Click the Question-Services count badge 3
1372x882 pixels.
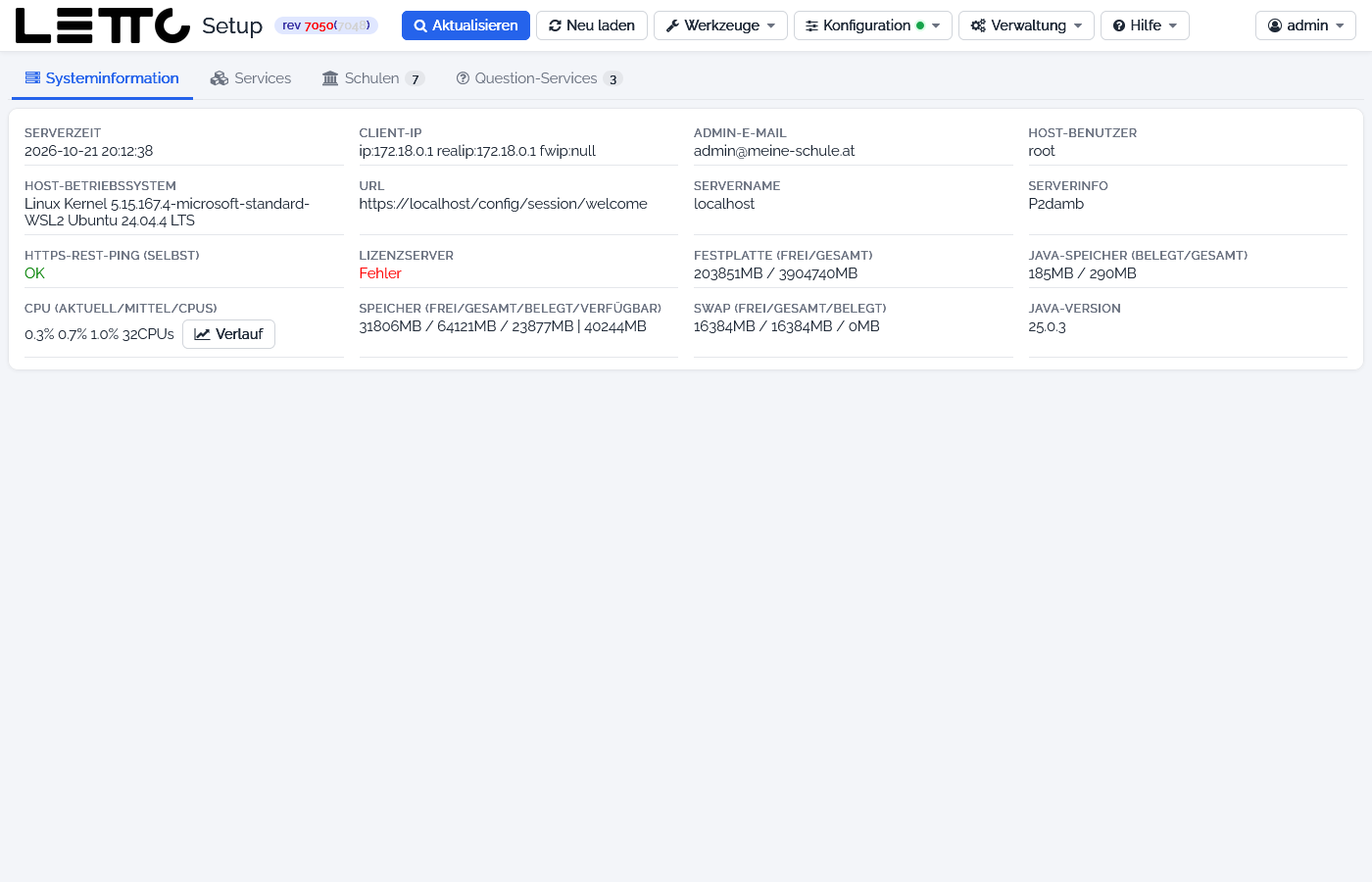(613, 79)
